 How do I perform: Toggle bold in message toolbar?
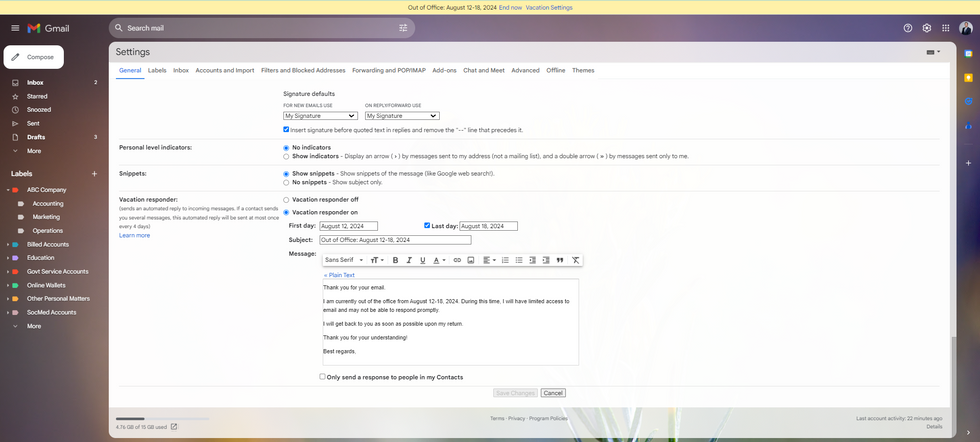point(395,260)
